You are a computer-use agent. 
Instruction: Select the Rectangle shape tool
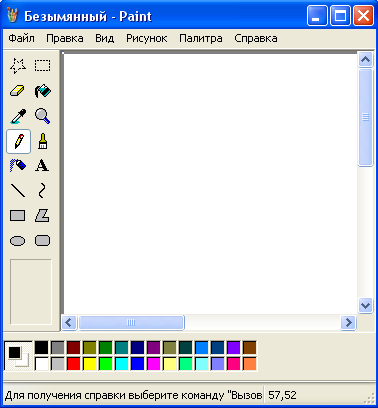coord(18,216)
